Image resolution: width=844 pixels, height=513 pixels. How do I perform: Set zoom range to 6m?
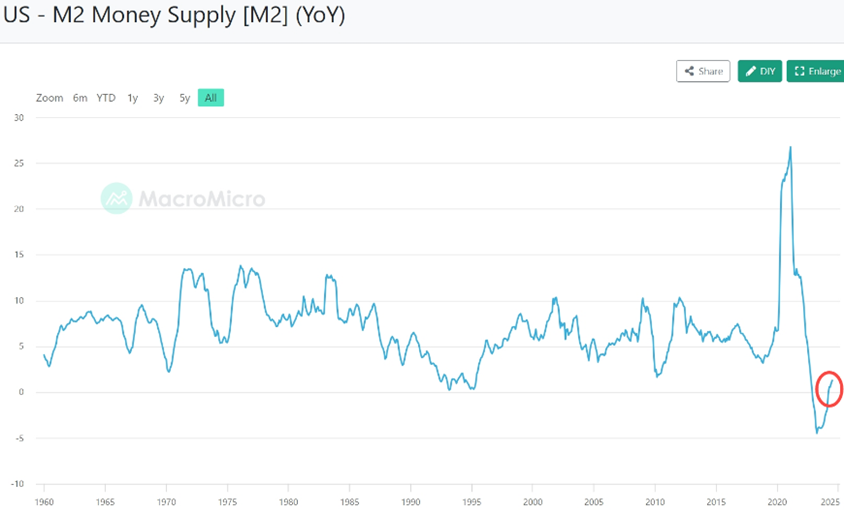80,98
